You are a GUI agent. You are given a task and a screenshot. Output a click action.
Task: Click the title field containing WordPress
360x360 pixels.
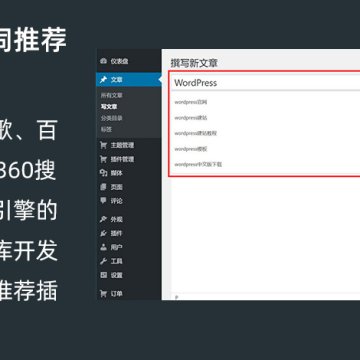click(x=266, y=83)
